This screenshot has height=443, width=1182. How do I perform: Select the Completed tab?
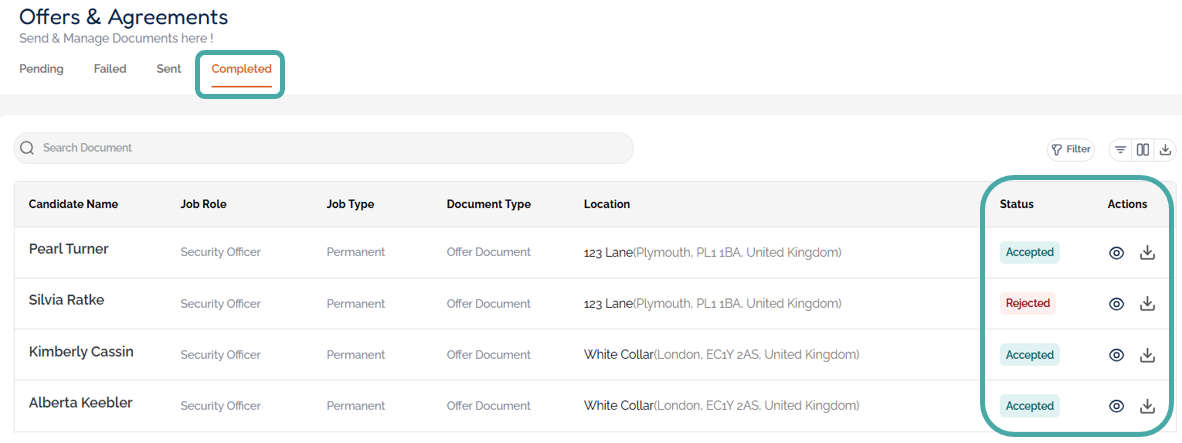click(x=241, y=69)
